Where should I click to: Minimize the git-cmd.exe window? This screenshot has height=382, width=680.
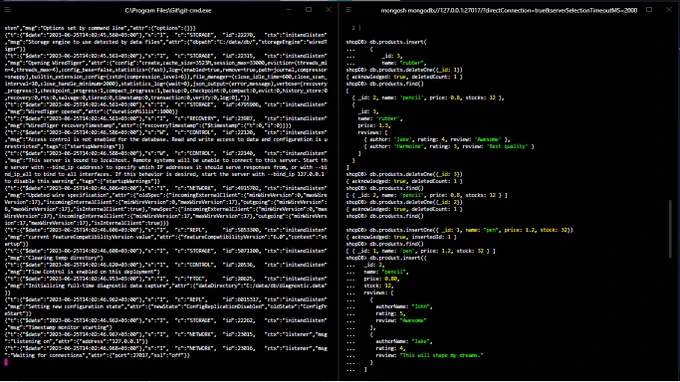coord(289,10)
